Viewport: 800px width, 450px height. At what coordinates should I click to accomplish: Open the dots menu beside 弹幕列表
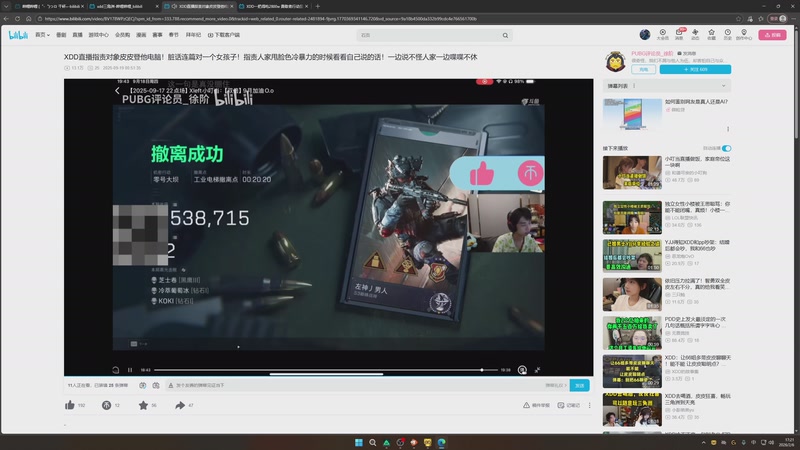click(x=634, y=86)
